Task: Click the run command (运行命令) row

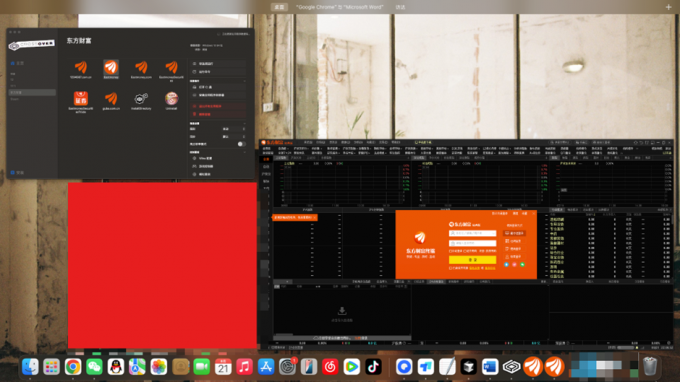Action: pyautogui.click(x=218, y=72)
